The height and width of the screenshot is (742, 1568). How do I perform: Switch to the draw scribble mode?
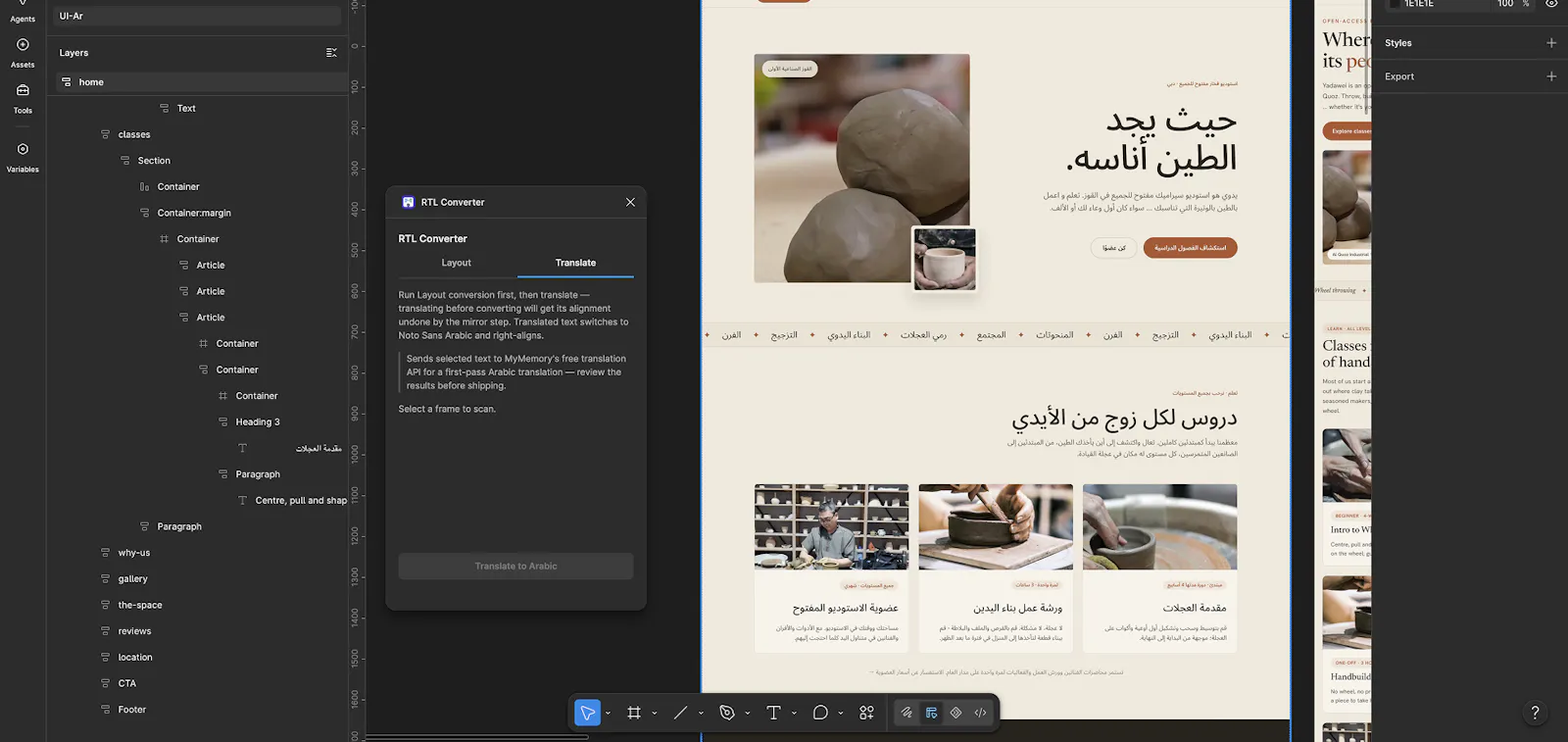(x=906, y=713)
